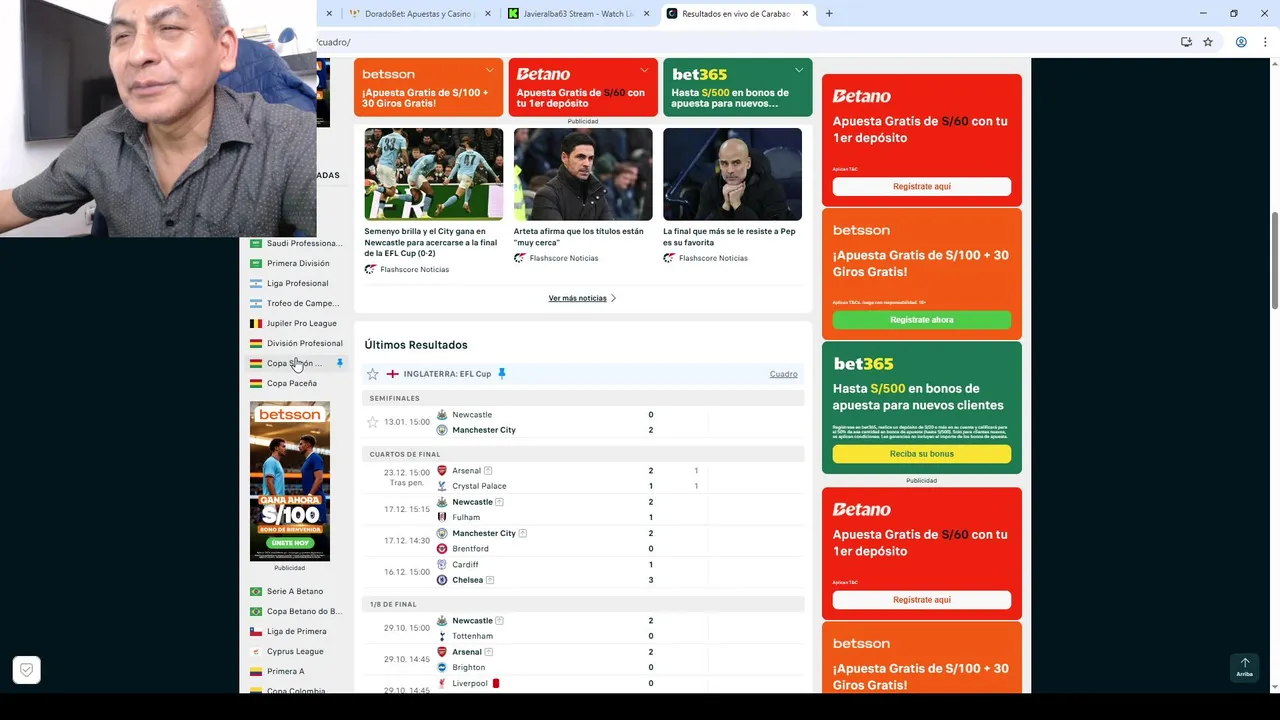Jump to top with the Arriba button

click(x=1245, y=667)
